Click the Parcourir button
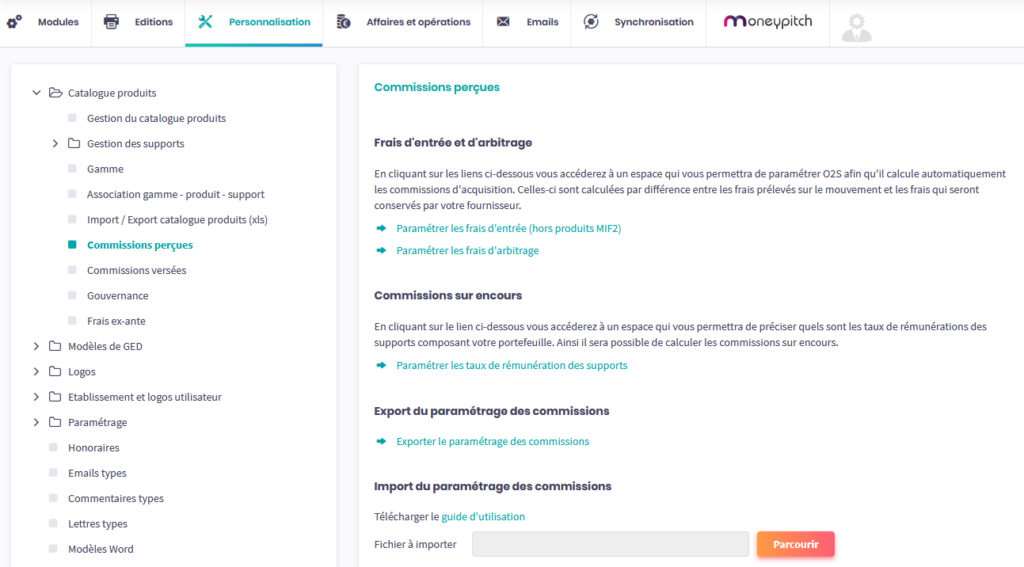 click(x=795, y=544)
